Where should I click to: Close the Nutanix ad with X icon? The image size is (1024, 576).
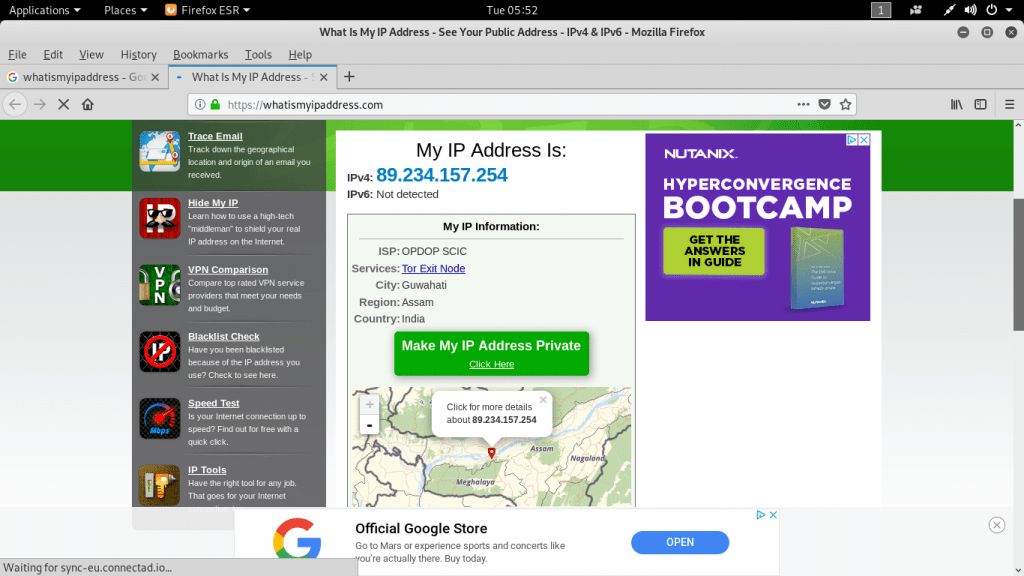864,140
